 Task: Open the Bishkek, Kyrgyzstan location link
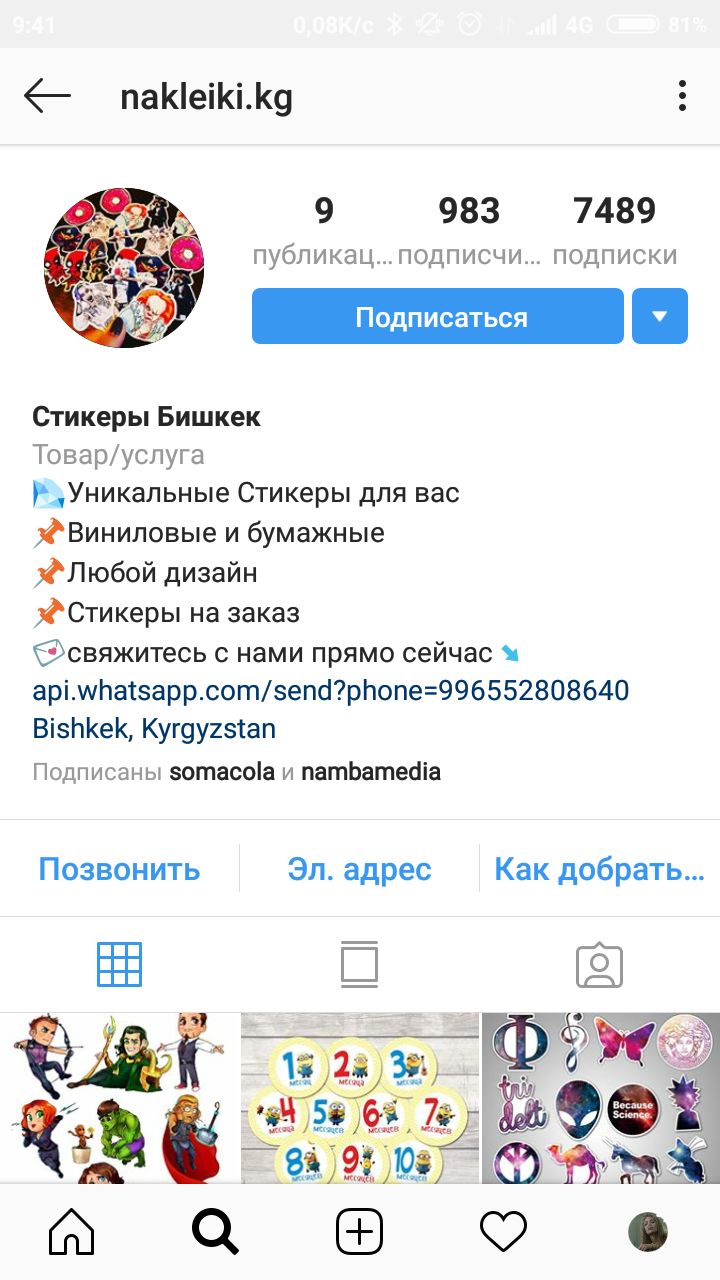click(x=154, y=729)
